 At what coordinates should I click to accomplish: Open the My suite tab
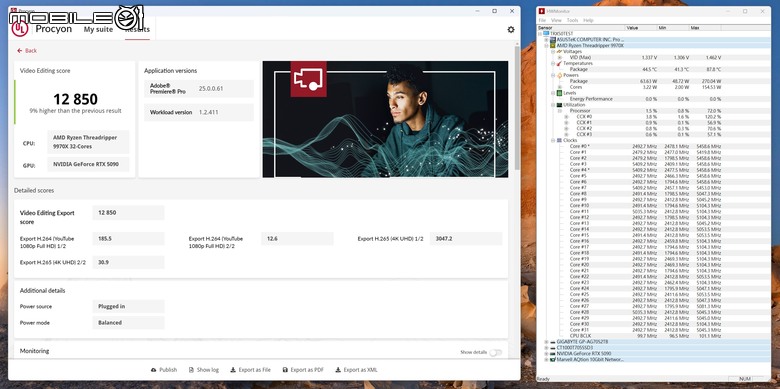tap(98, 29)
